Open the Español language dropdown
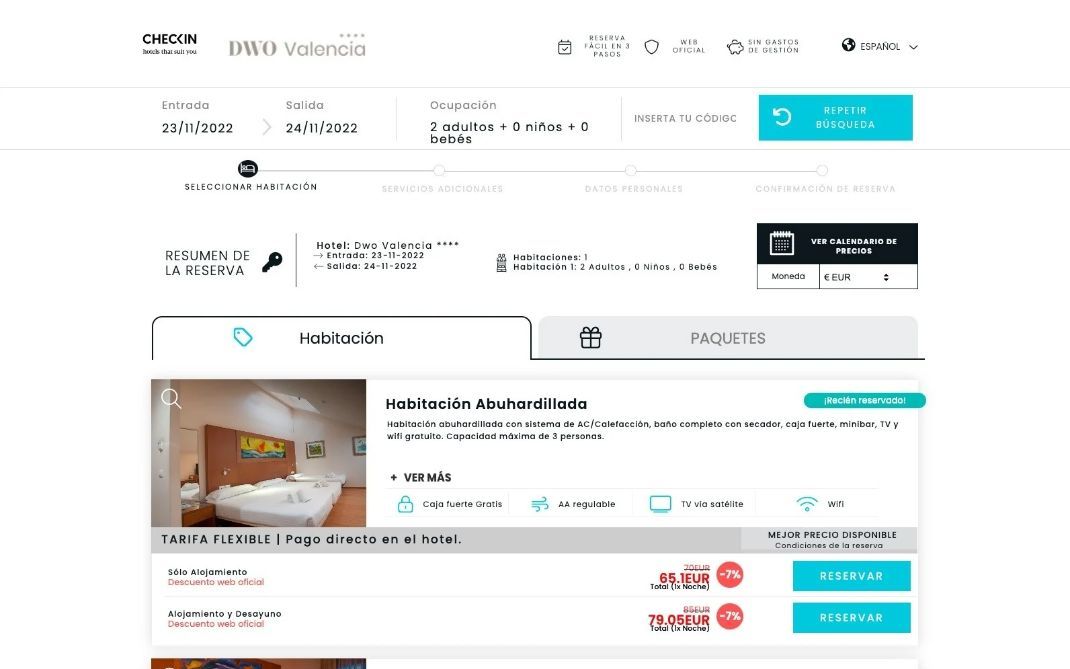The image size is (1070, 669). pos(880,46)
